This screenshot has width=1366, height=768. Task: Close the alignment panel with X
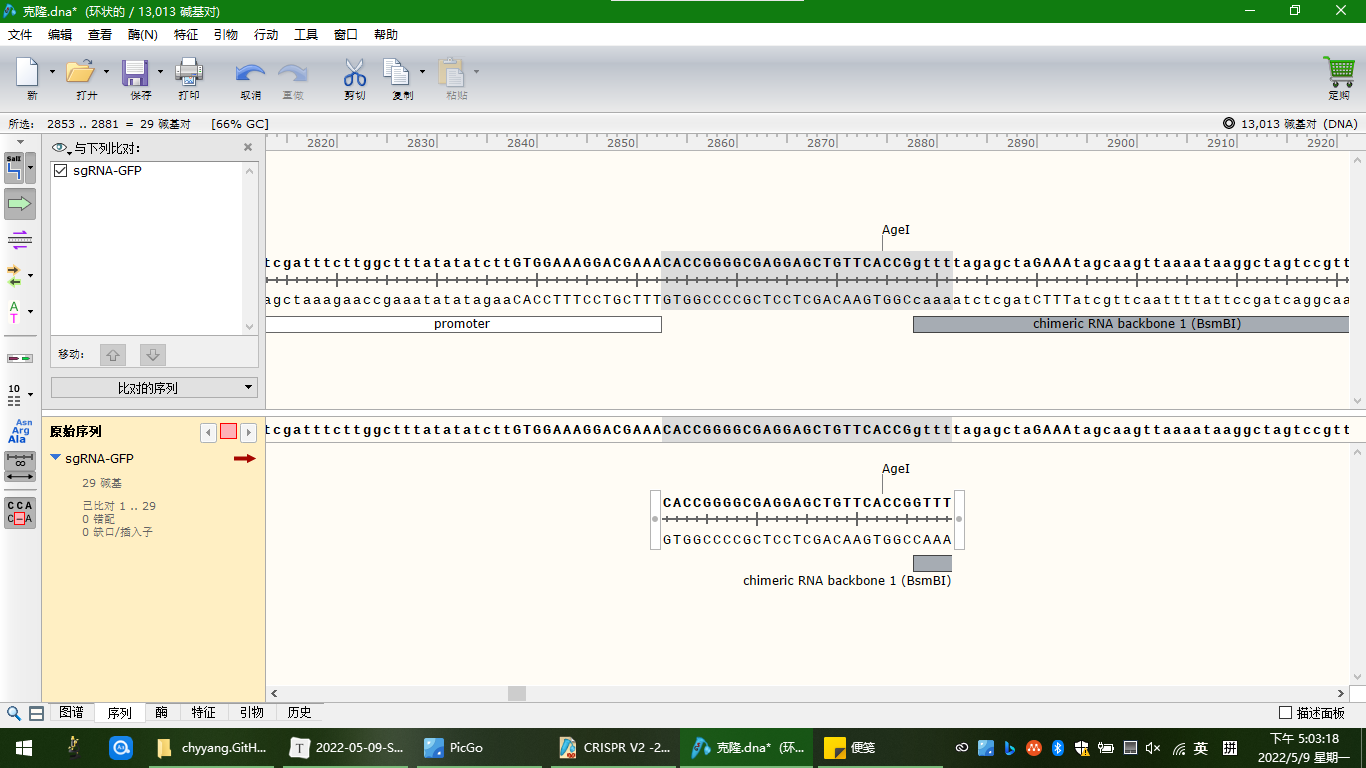pos(248,147)
